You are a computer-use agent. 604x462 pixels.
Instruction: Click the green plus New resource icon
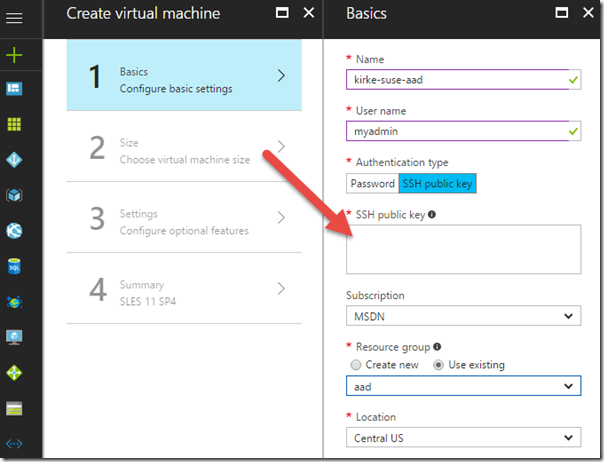14,55
